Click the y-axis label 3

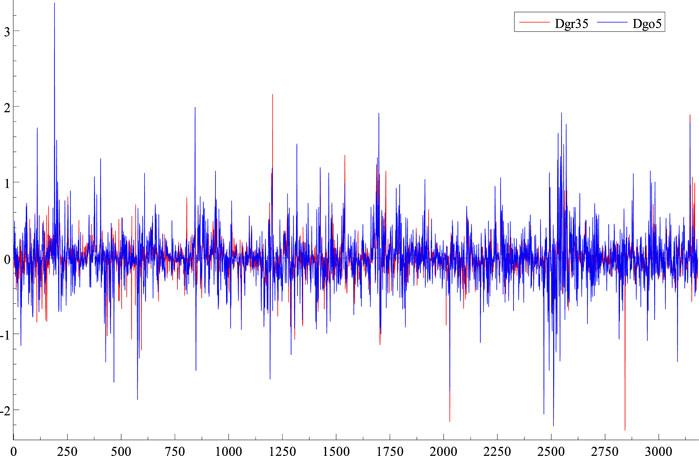pyautogui.click(x=6, y=32)
